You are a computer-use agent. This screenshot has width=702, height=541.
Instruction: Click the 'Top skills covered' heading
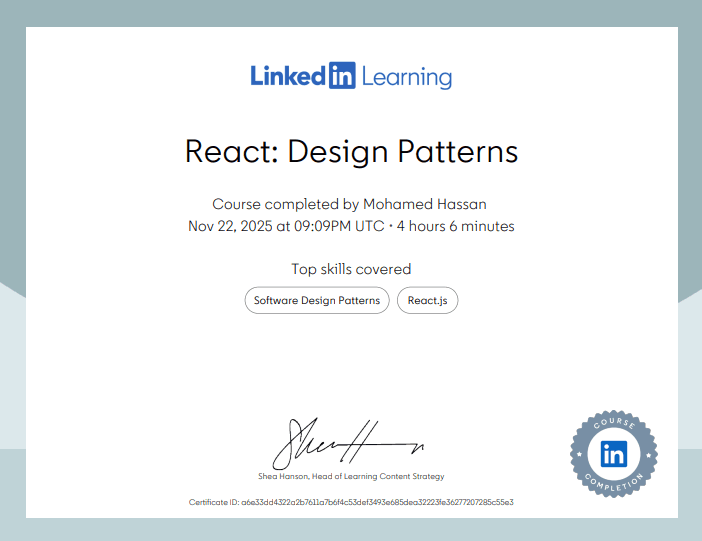click(x=351, y=269)
